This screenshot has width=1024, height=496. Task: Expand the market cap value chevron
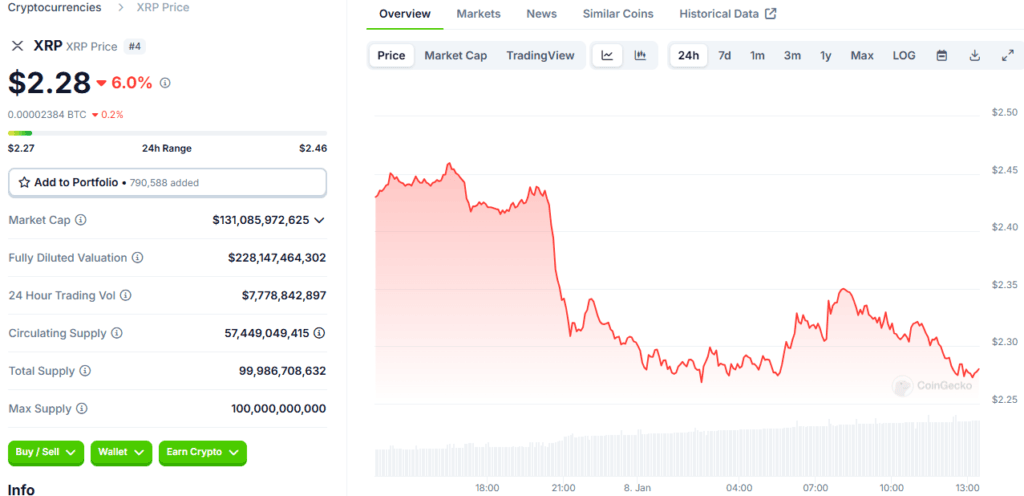coord(319,221)
